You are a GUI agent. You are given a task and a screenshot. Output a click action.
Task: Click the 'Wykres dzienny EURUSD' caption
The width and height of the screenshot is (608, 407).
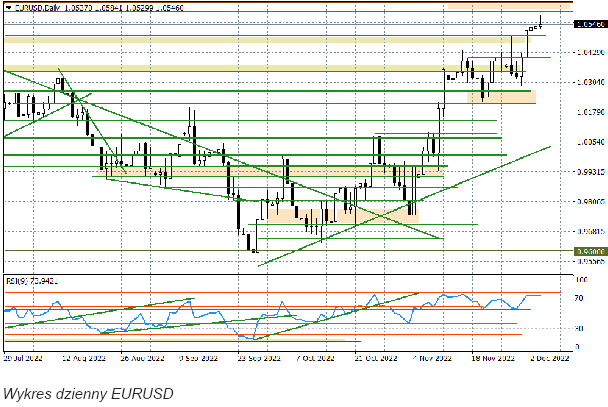[88, 392]
